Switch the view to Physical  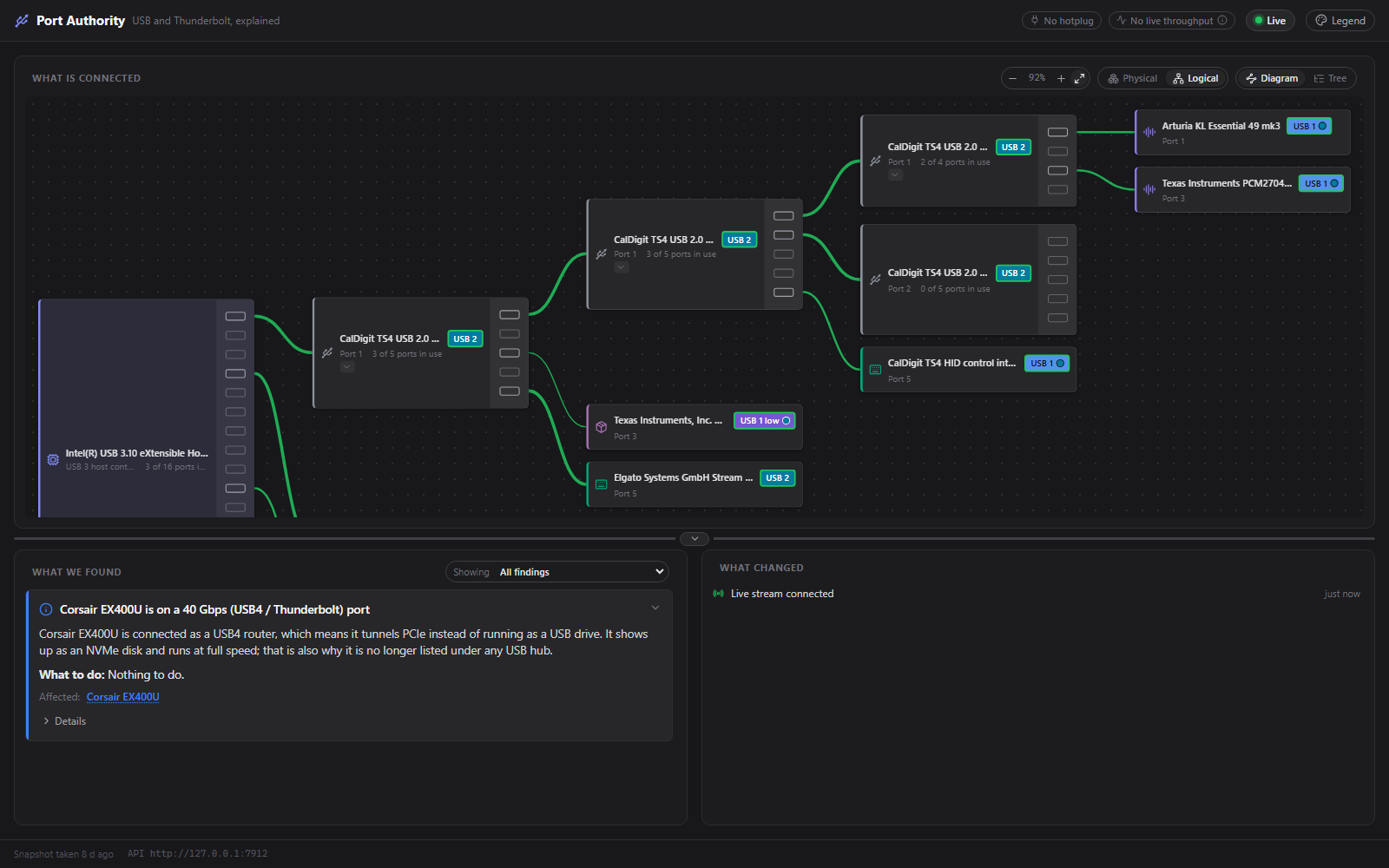tap(1132, 78)
